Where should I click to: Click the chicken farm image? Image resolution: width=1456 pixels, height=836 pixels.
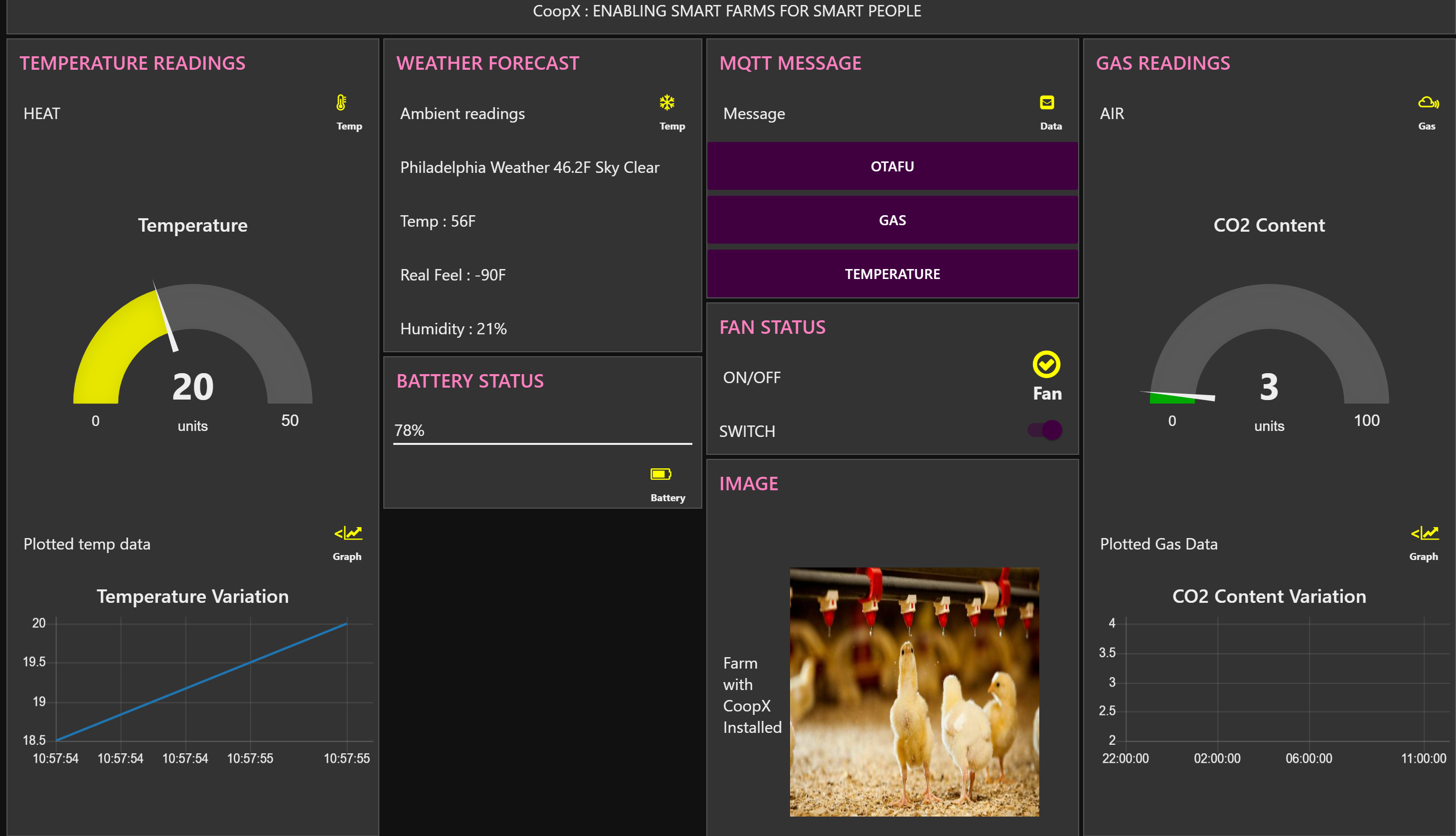[x=914, y=692]
